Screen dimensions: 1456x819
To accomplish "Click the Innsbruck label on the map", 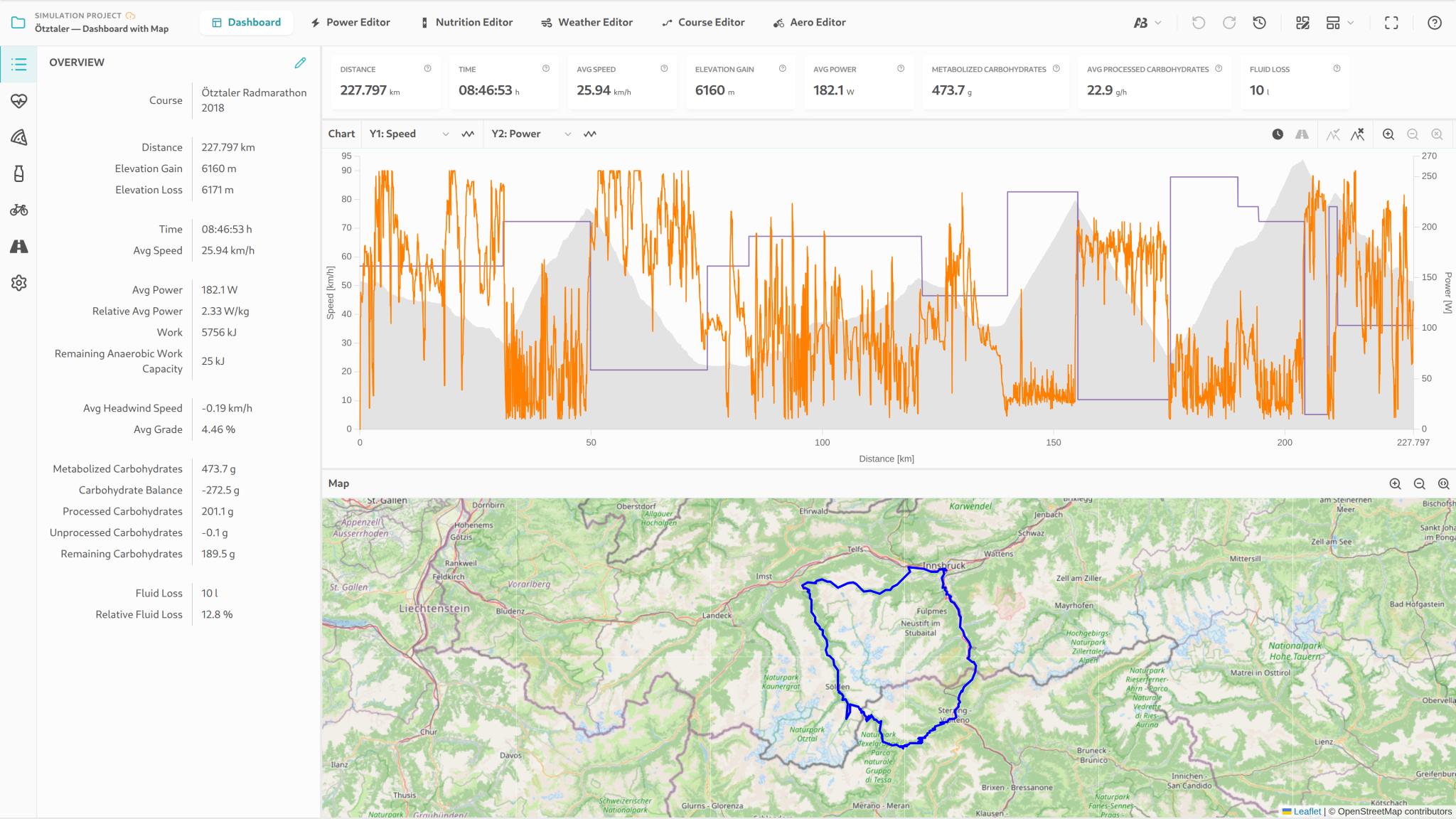I will click(943, 566).
